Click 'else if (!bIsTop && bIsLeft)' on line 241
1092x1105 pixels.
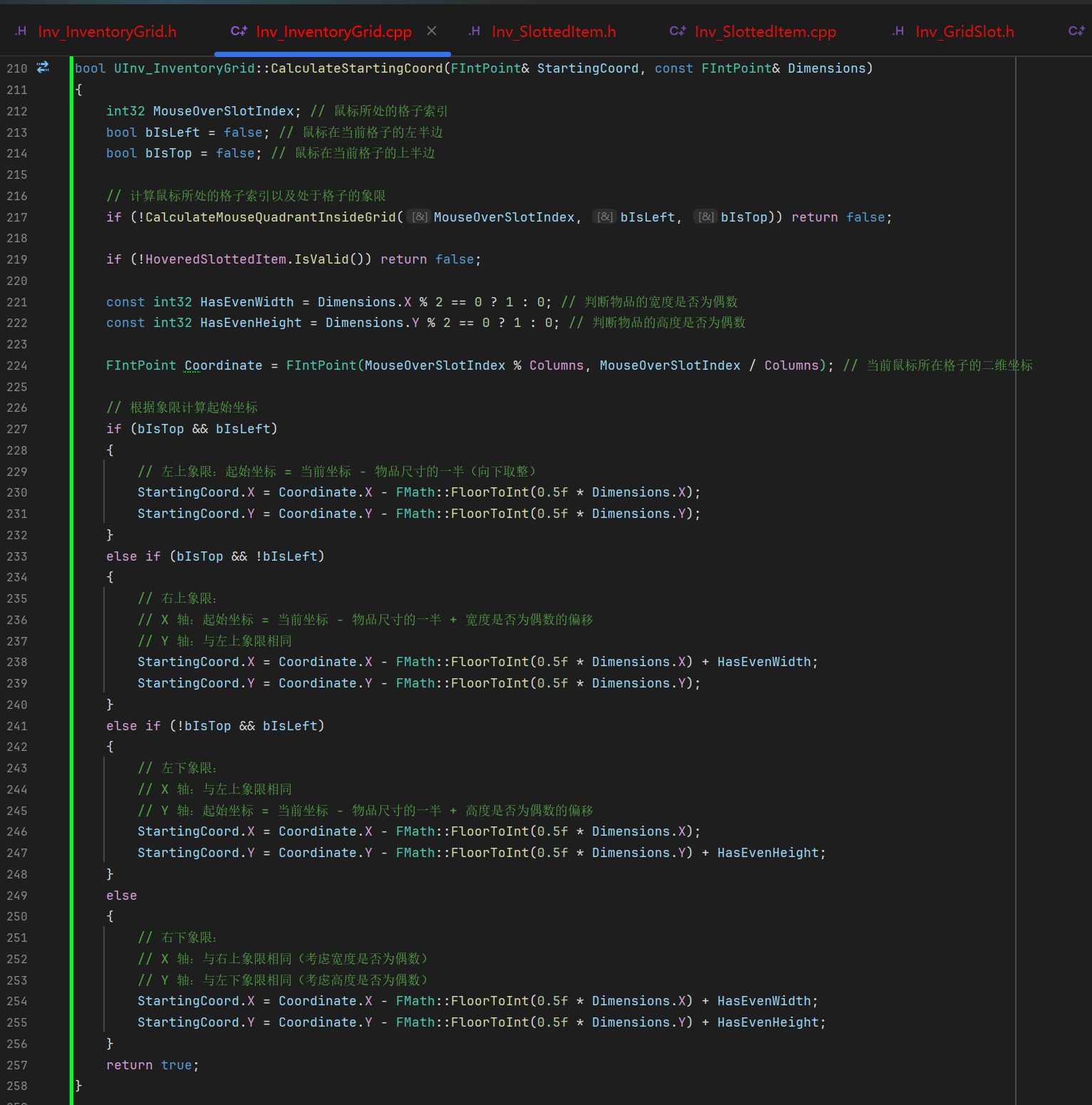tap(215, 726)
